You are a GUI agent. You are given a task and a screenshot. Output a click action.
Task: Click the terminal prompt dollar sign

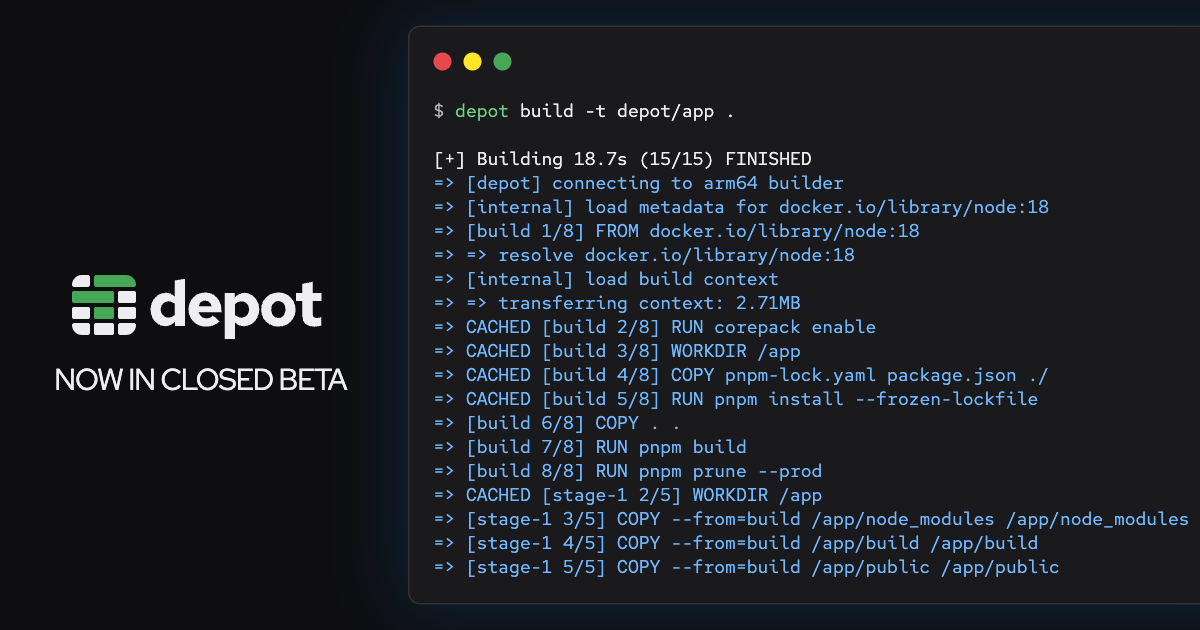coord(437,111)
